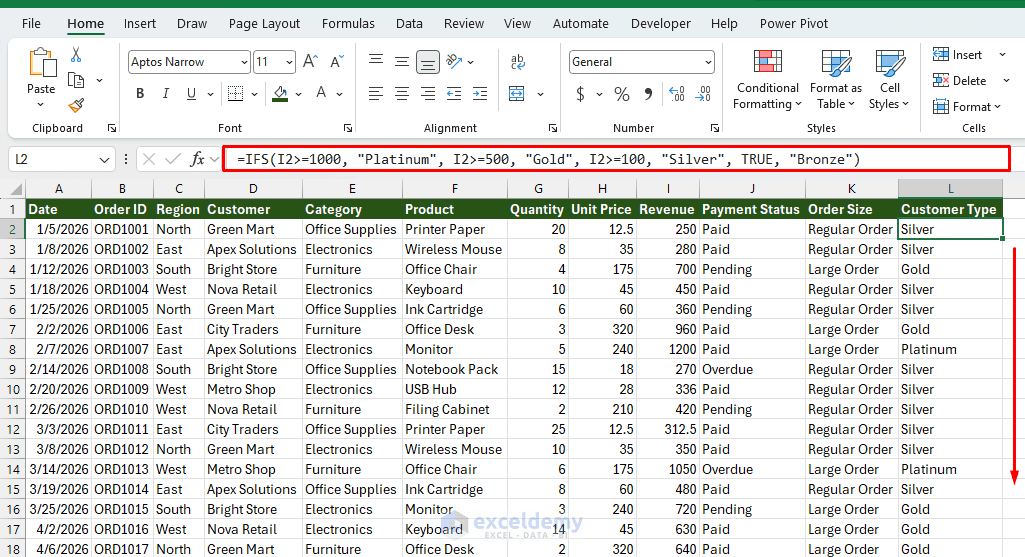Open text orientation options
The height and width of the screenshot is (557, 1025).
click(454, 61)
